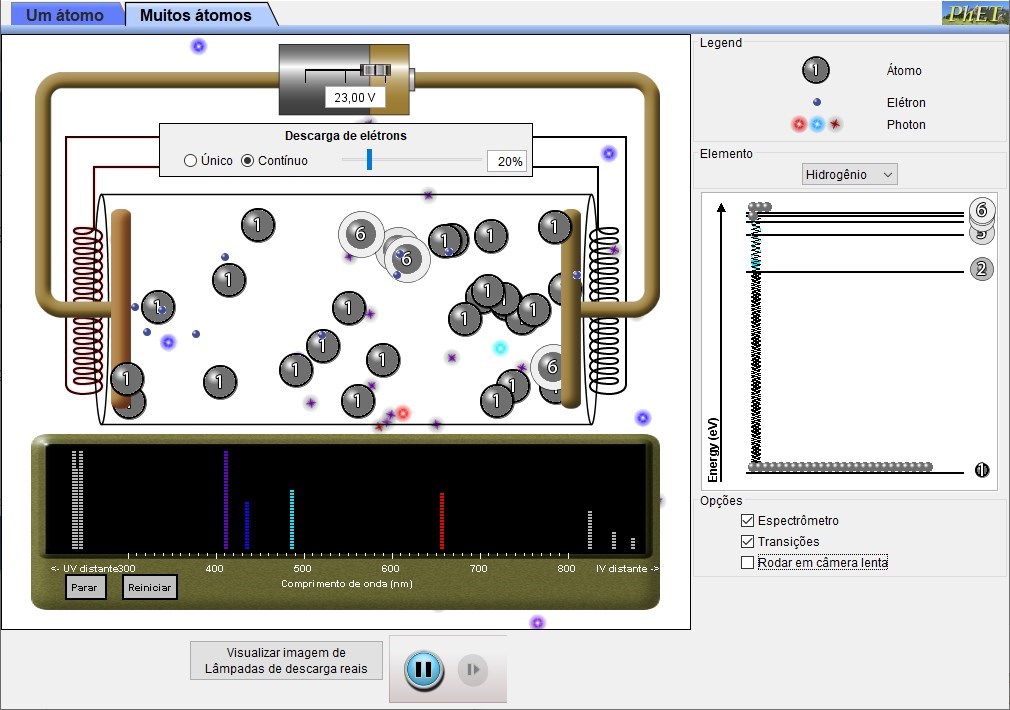Click the photon icons in the Legend
Screen dimensions: 1010x710
pyautogui.click(x=817, y=124)
